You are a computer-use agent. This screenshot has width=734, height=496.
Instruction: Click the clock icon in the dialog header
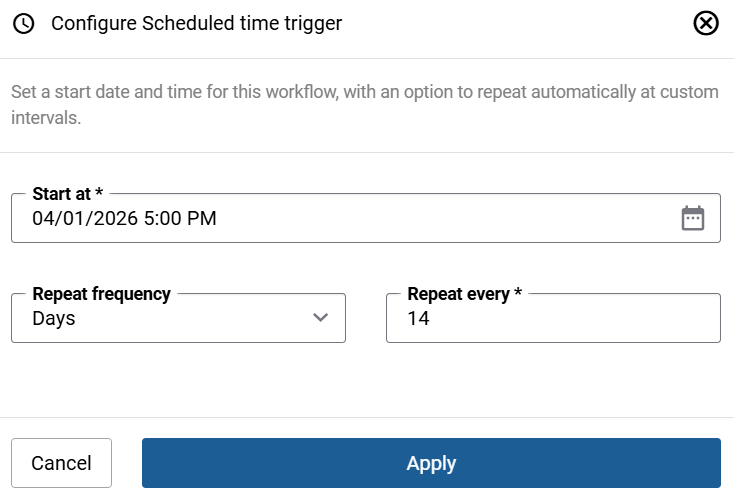pyautogui.click(x=23, y=23)
